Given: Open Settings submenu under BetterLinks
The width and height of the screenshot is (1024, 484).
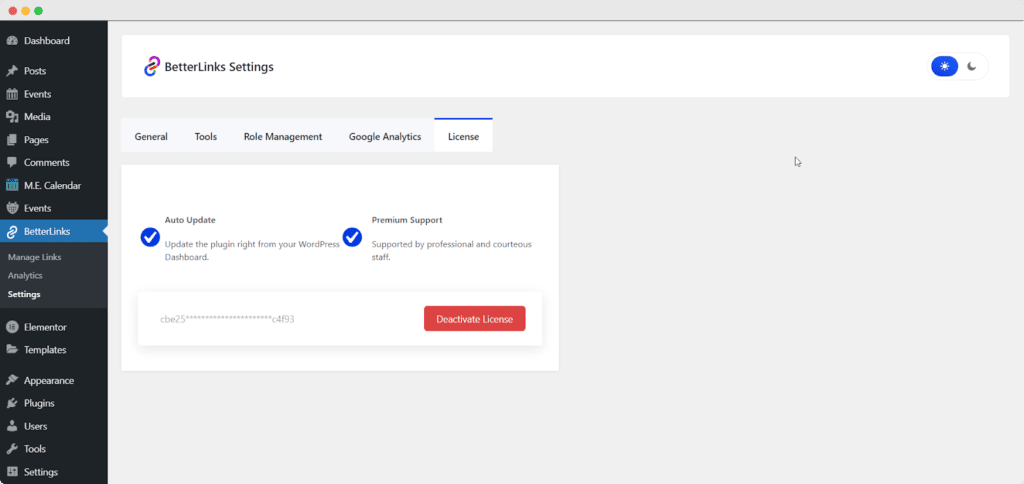Looking at the screenshot, I should [x=24, y=295].
